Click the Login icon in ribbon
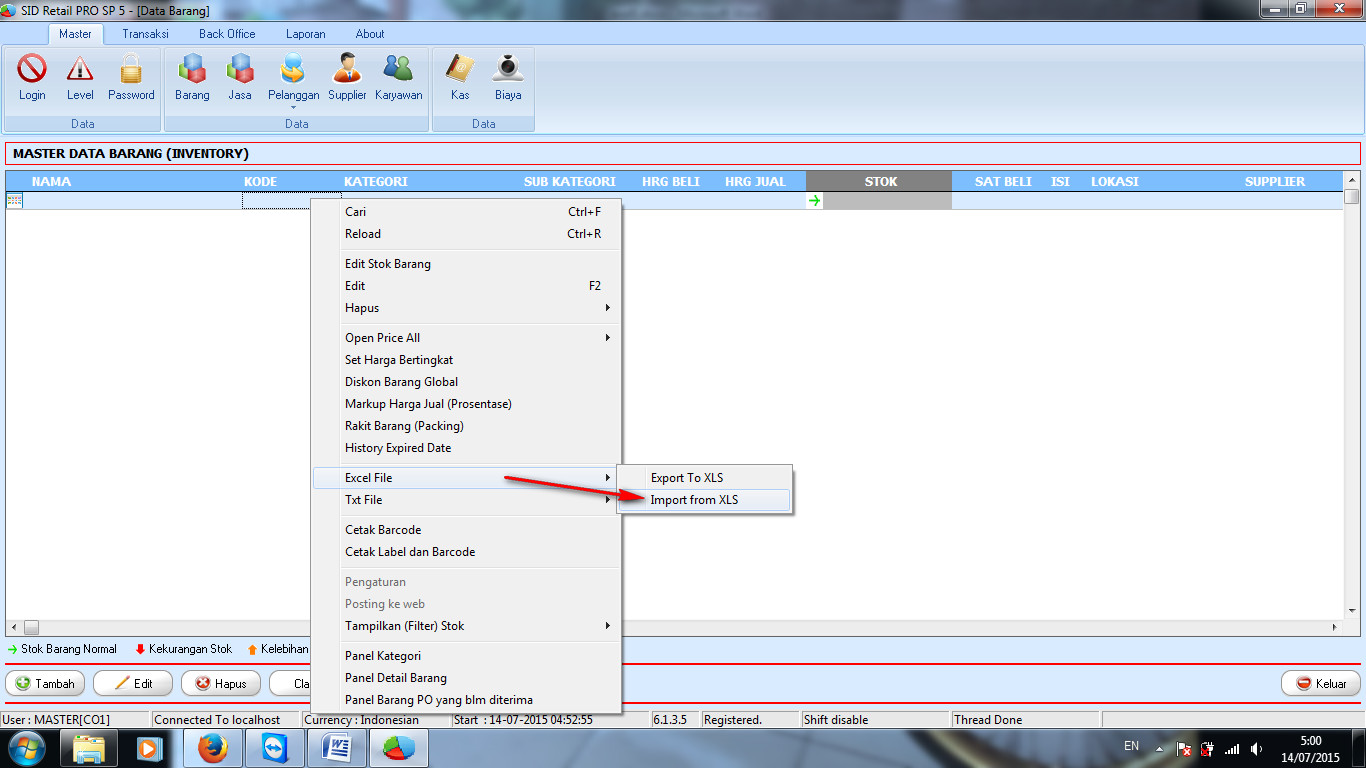Image resolution: width=1366 pixels, height=768 pixels. tap(32, 70)
